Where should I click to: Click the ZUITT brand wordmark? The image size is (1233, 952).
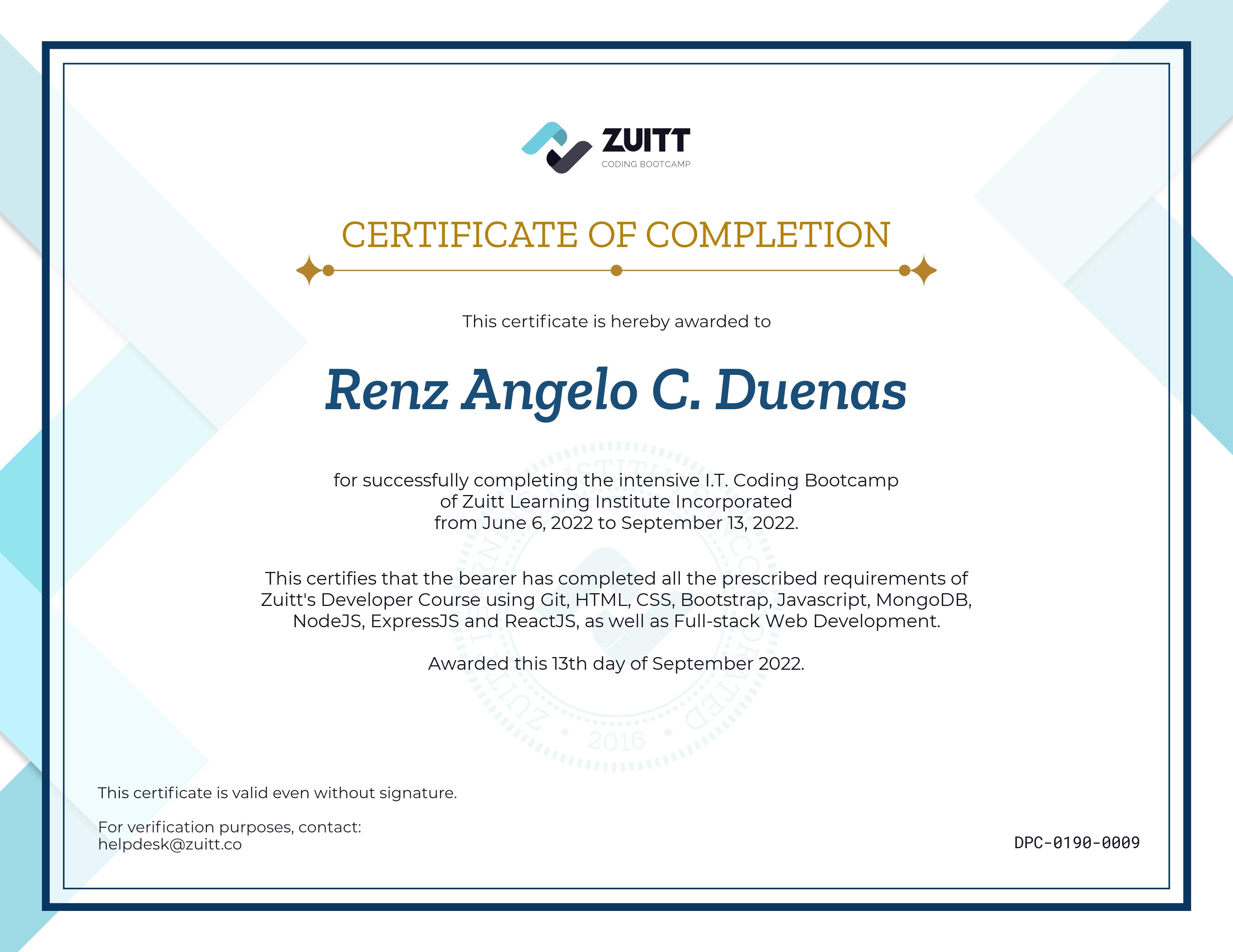click(646, 140)
